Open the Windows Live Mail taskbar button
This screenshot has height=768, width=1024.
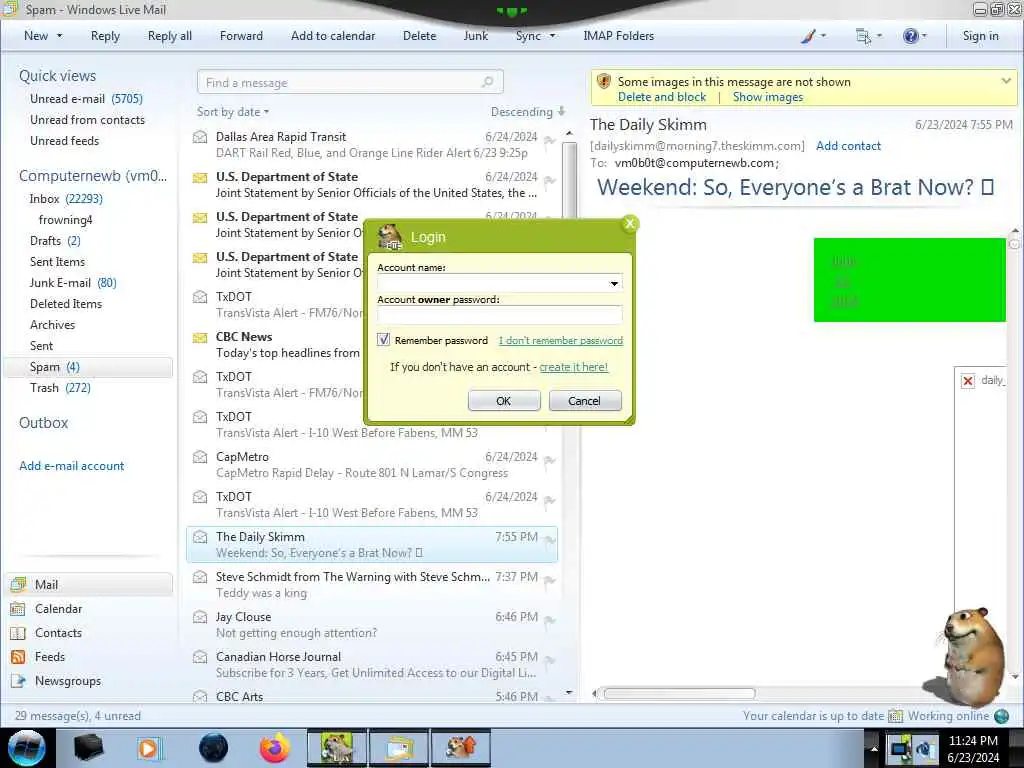[x=400, y=748]
